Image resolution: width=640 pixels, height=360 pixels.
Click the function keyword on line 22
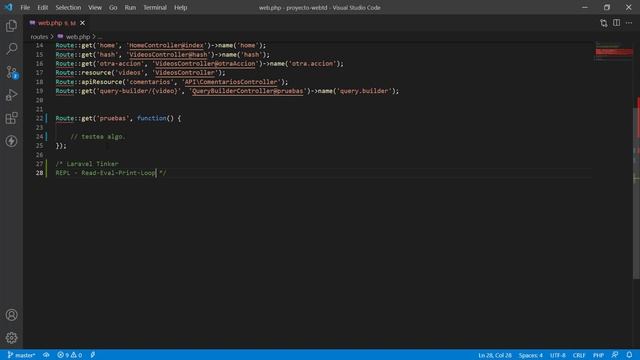(151, 118)
